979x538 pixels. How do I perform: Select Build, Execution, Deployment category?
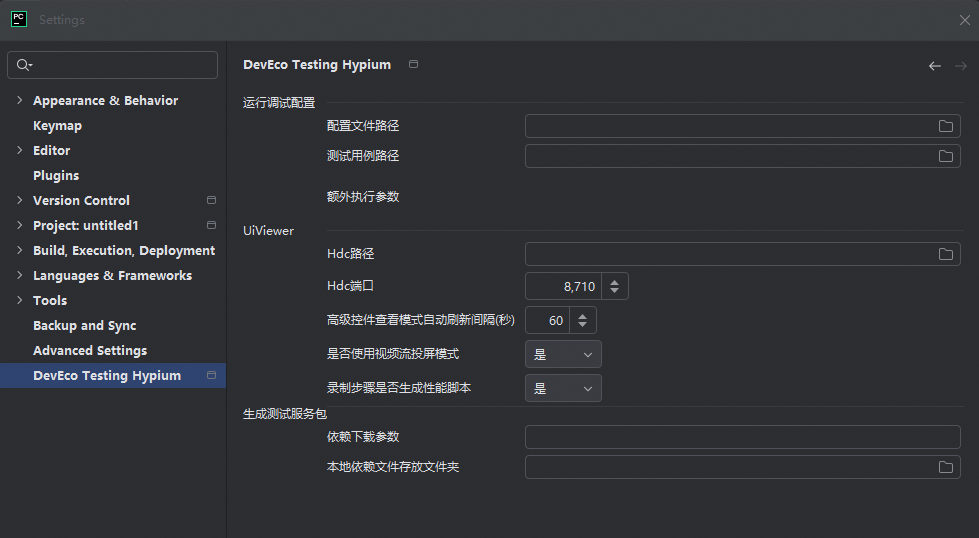tap(124, 250)
